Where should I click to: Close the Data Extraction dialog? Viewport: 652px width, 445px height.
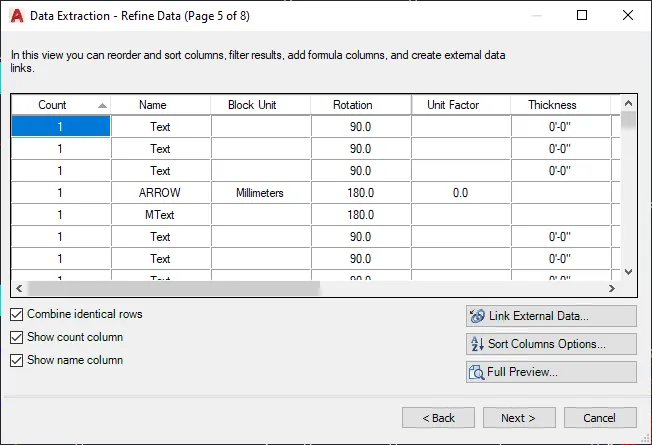[628, 15]
